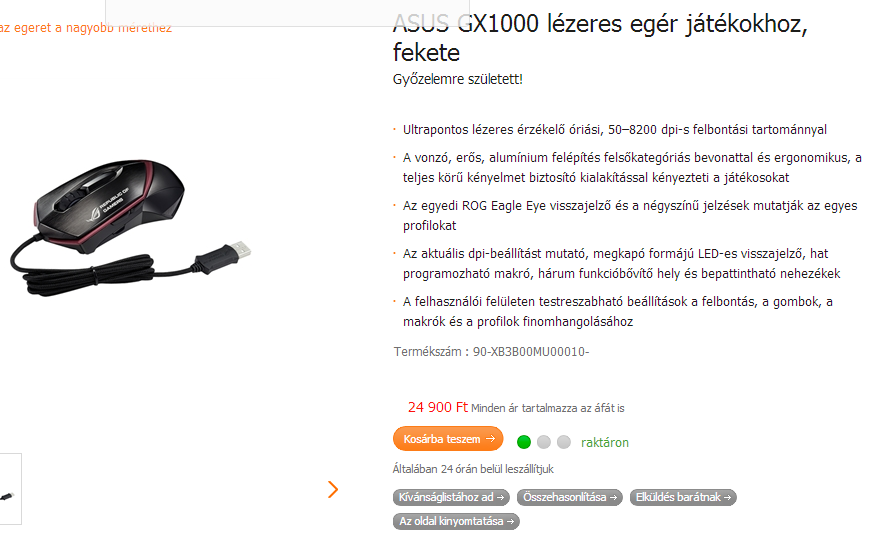Viewport: 882px width, 545px height.
Task: Click the rightmost gray stock indicator dot
Action: click(x=564, y=442)
